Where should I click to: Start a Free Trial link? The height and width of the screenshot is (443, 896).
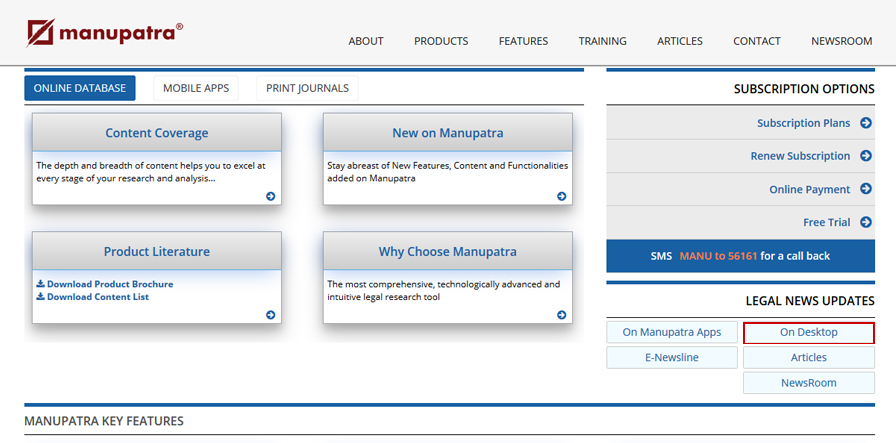coord(826,222)
